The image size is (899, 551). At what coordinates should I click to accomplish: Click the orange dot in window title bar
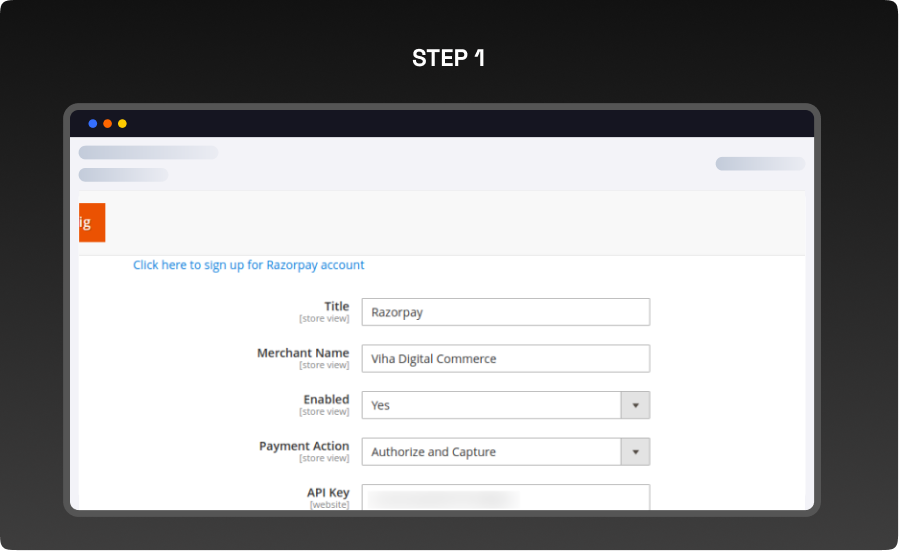tap(107, 124)
